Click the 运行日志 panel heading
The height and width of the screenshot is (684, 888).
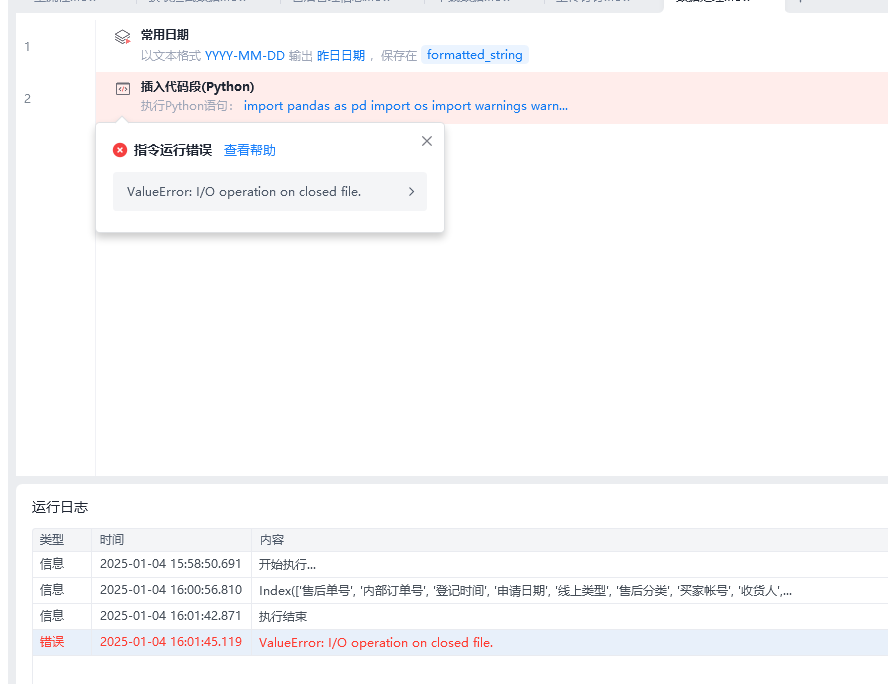click(60, 507)
